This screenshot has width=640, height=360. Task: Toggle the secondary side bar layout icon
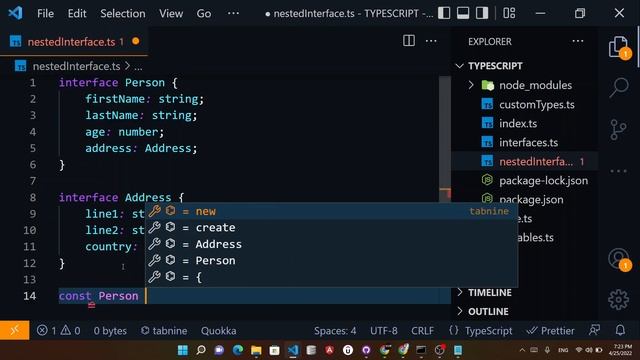click(x=482, y=13)
